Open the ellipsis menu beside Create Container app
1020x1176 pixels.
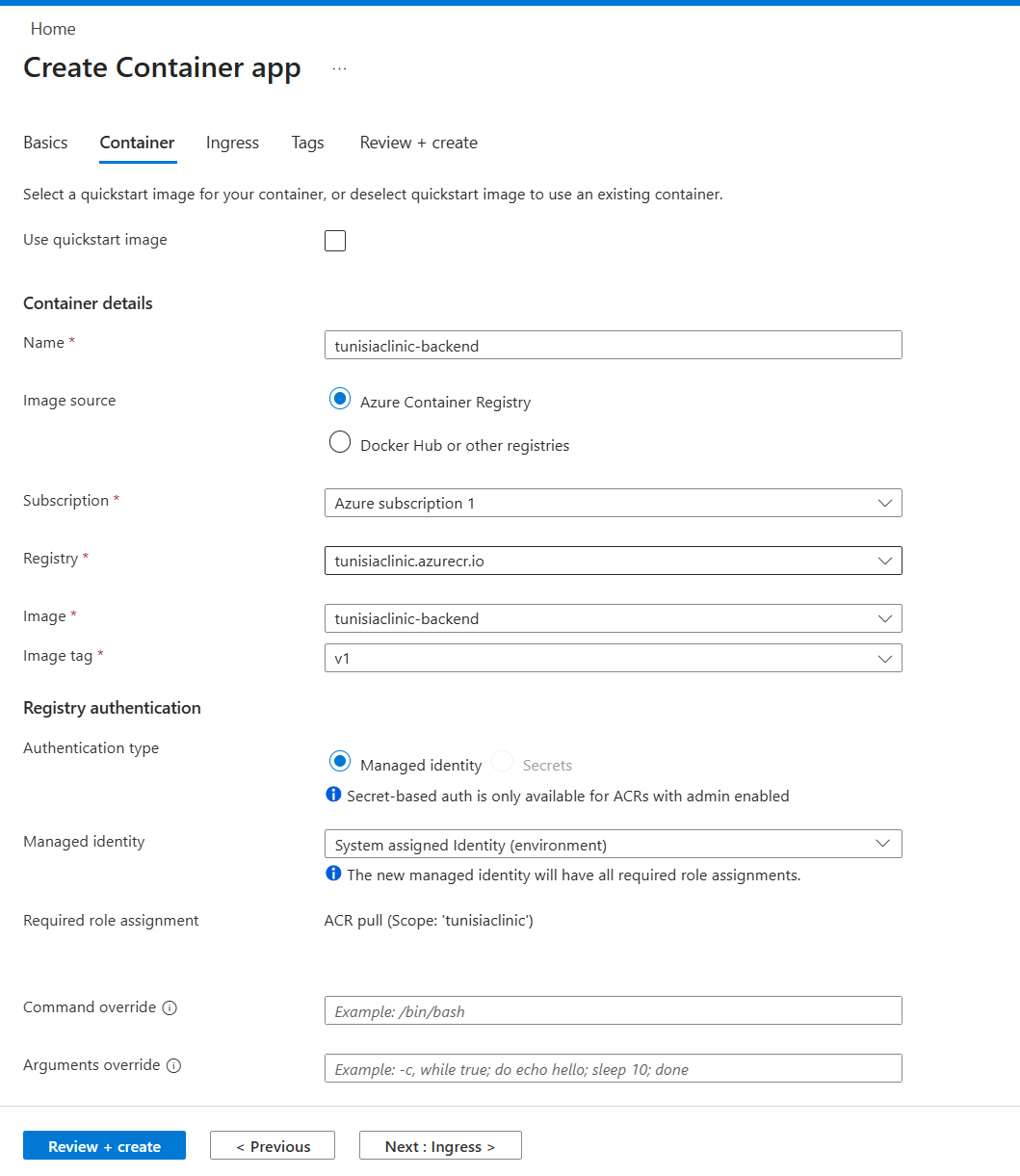click(339, 67)
